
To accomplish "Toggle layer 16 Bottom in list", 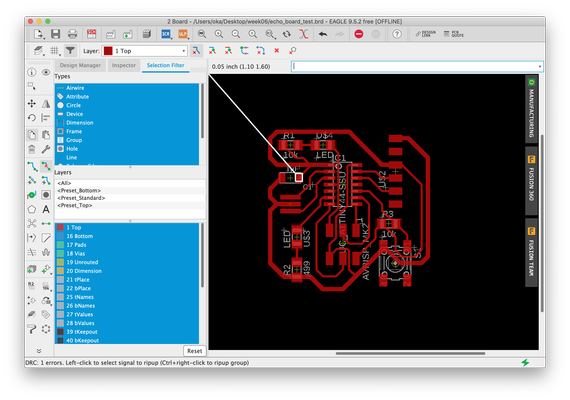I will pyautogui.click(x=127, y=236).
